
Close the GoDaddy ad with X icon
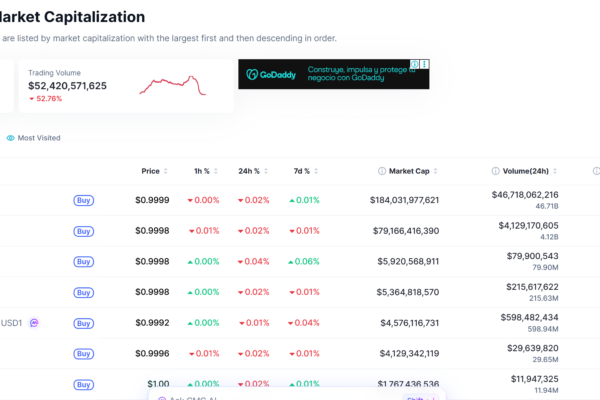pyautogui.click(x=426, y=65)
